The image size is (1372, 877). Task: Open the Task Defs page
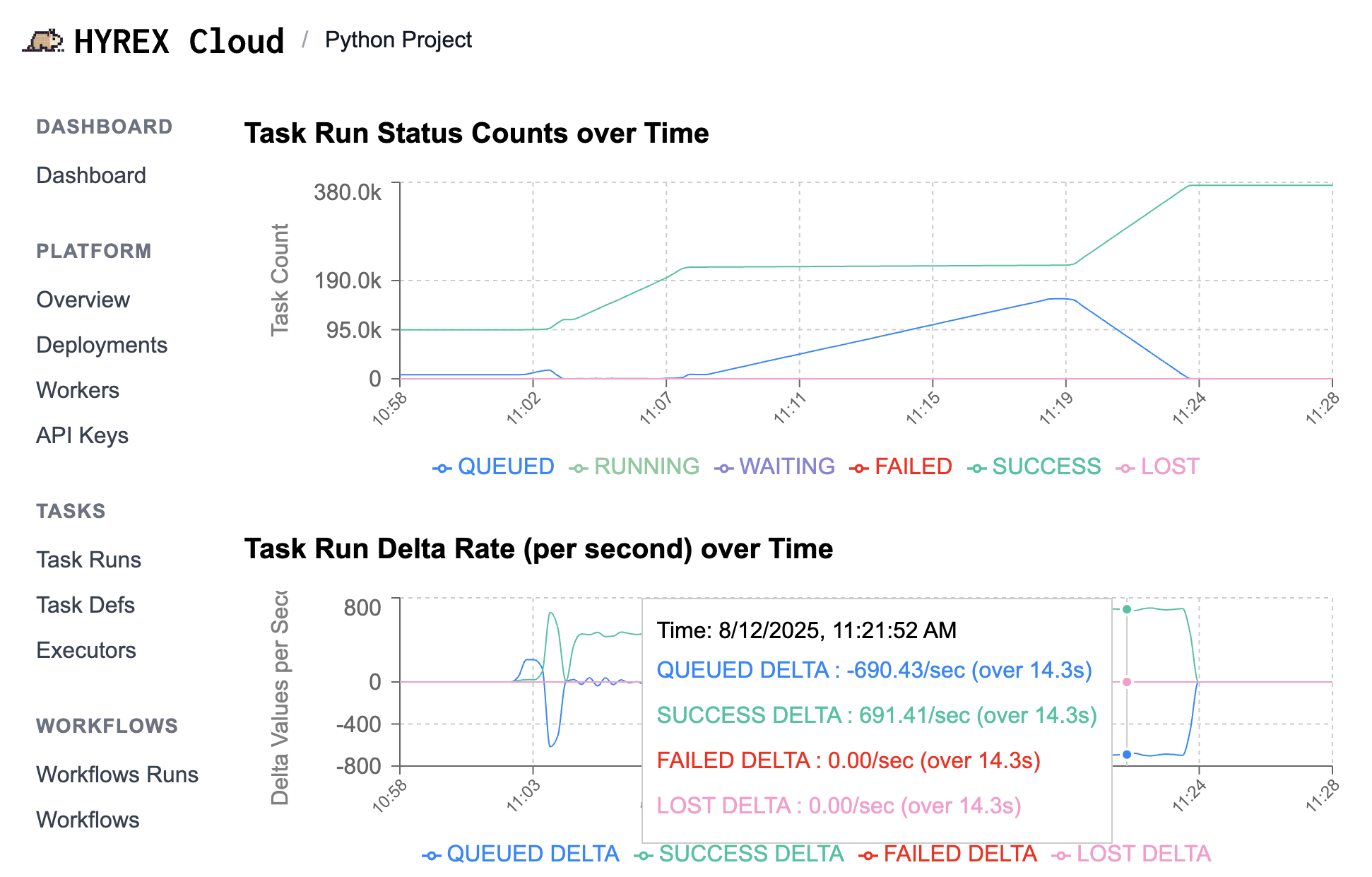point(85,605)
